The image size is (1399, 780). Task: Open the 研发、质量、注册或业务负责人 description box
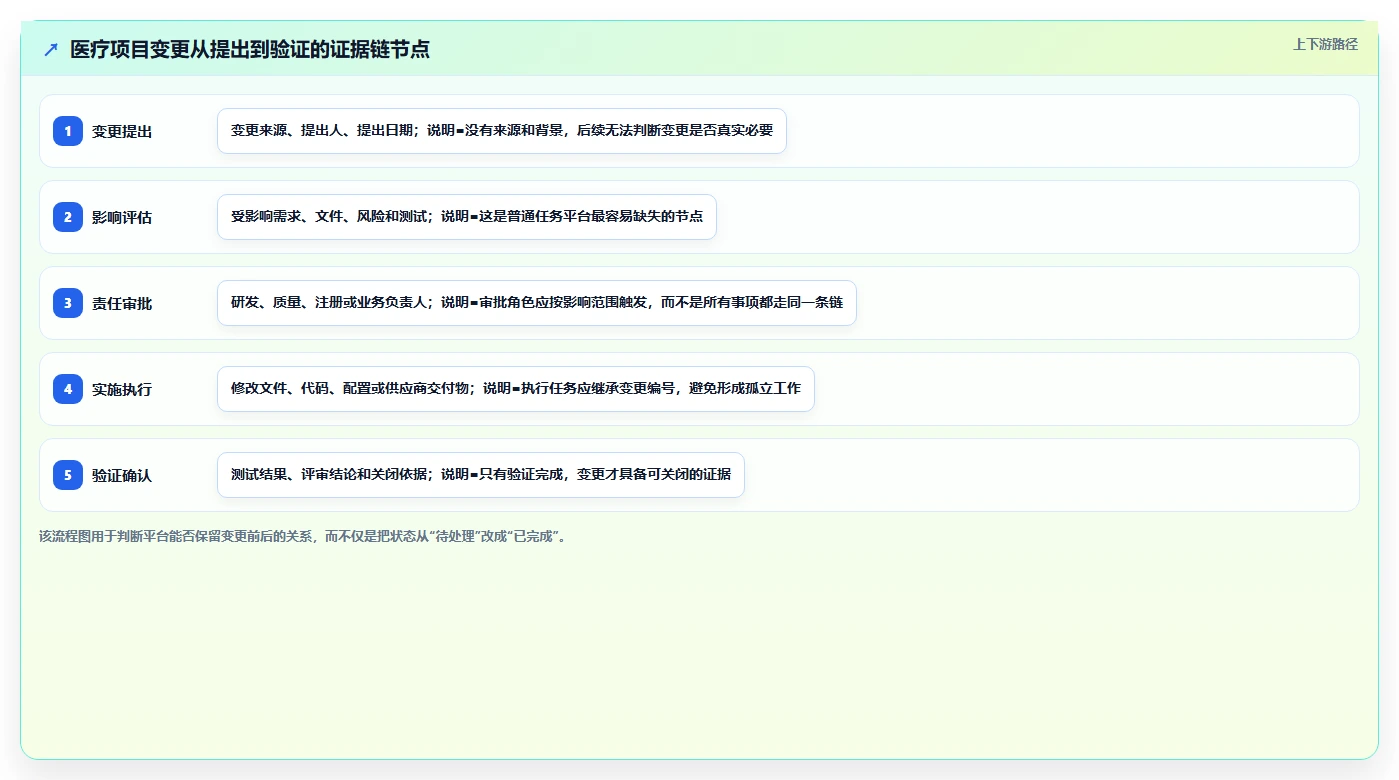[x=537, y=303]
